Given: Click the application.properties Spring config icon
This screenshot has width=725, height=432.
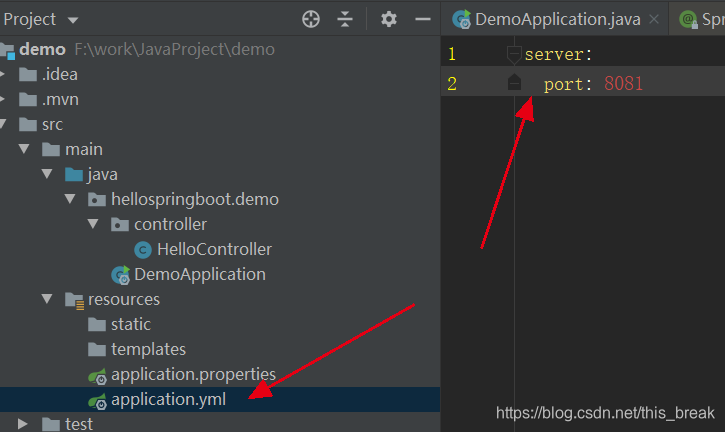Looking at the screenshot, I should [x=98, y=376].
